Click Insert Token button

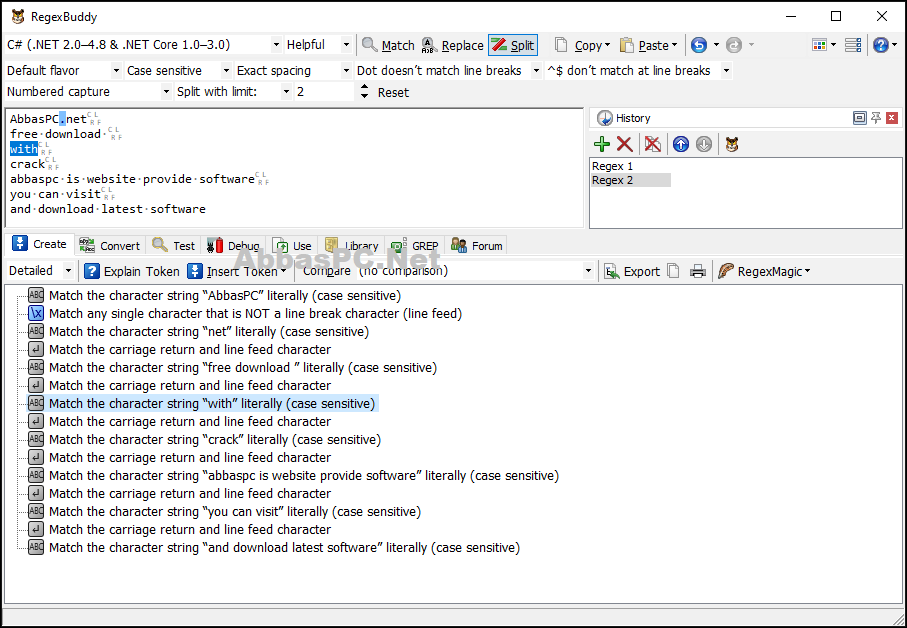coord(237,271)
